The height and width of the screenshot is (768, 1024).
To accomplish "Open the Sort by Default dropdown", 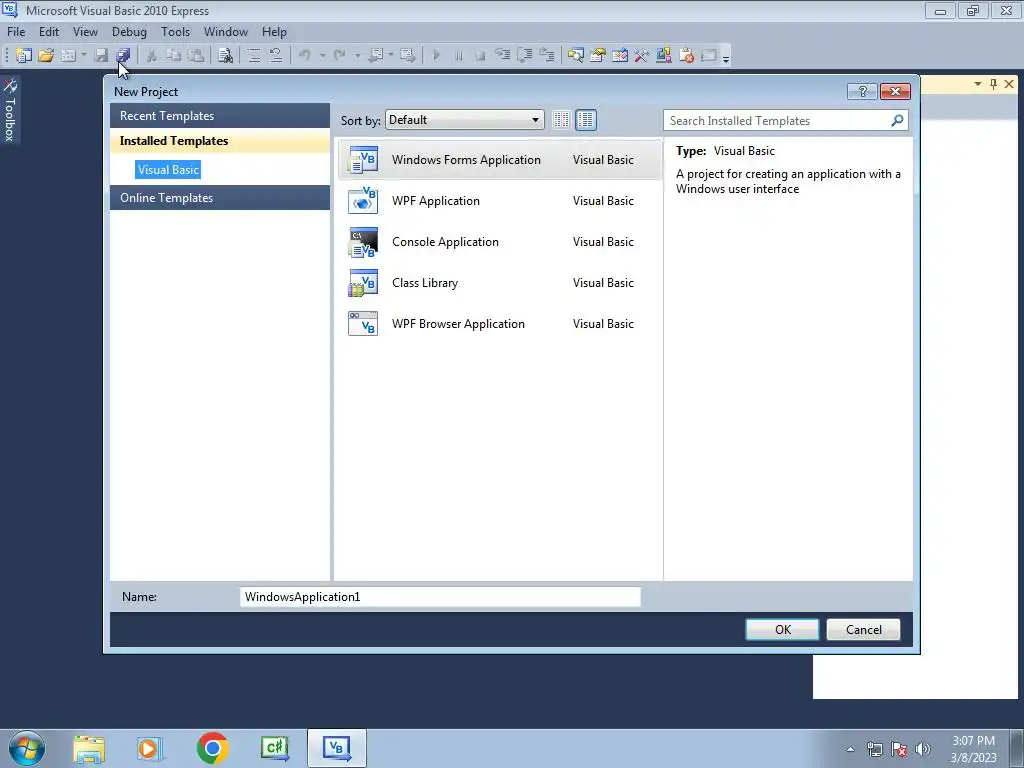I will (464, 120).
